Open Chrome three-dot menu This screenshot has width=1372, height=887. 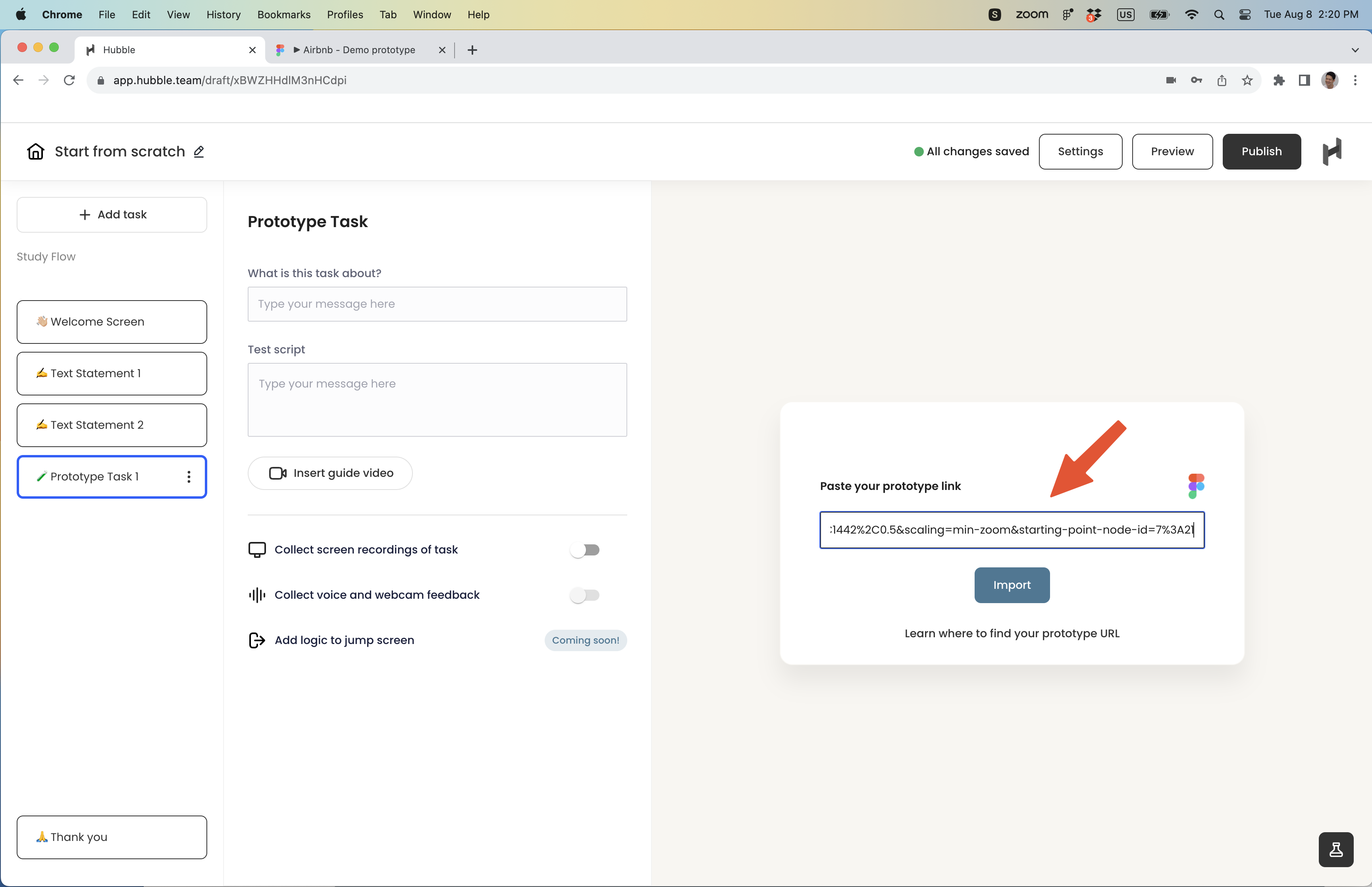pos(1355,81)
